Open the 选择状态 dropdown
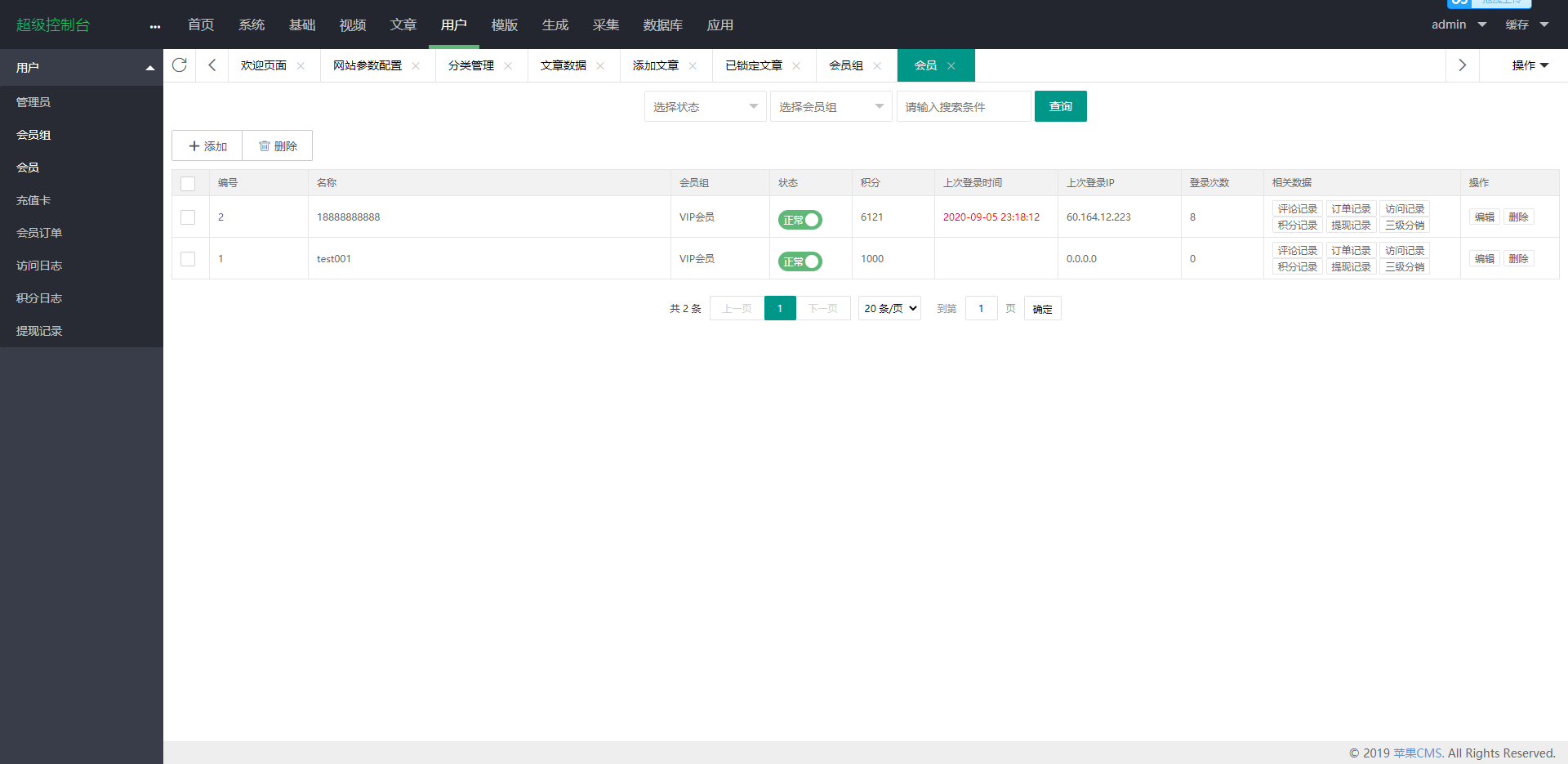 point(704,106)
